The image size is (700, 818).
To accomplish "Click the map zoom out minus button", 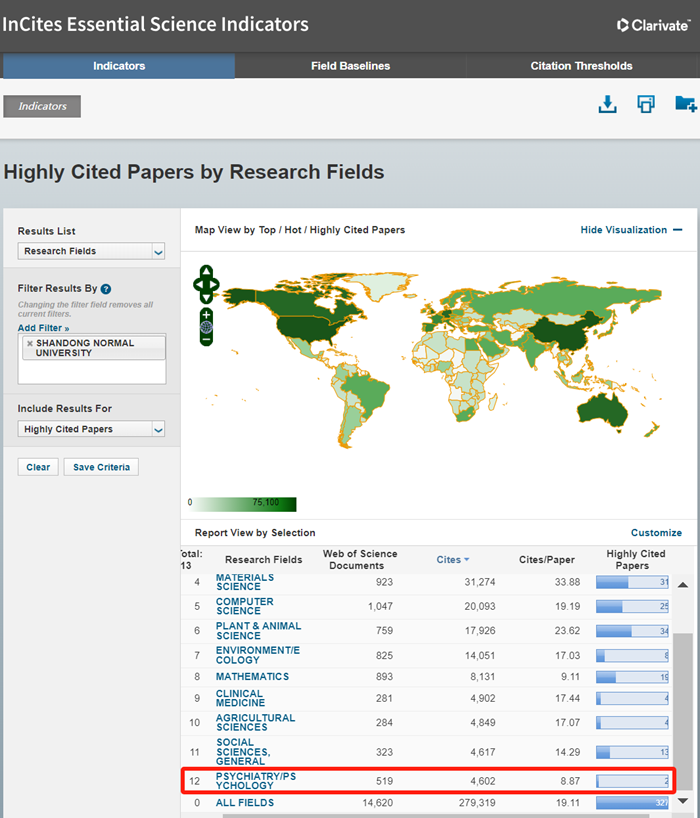I will click(206, 339).
